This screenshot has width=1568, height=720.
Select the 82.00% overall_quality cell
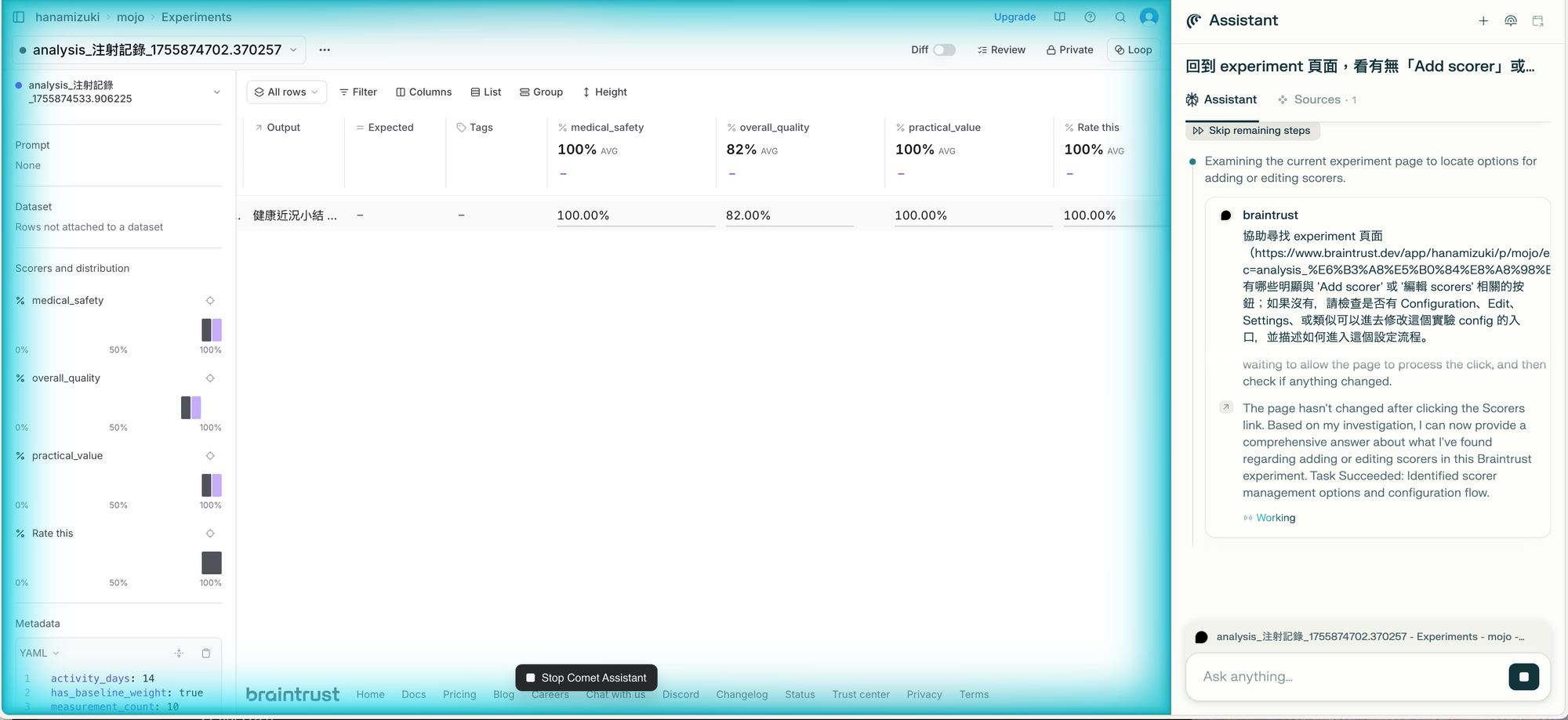pos(800,215)
